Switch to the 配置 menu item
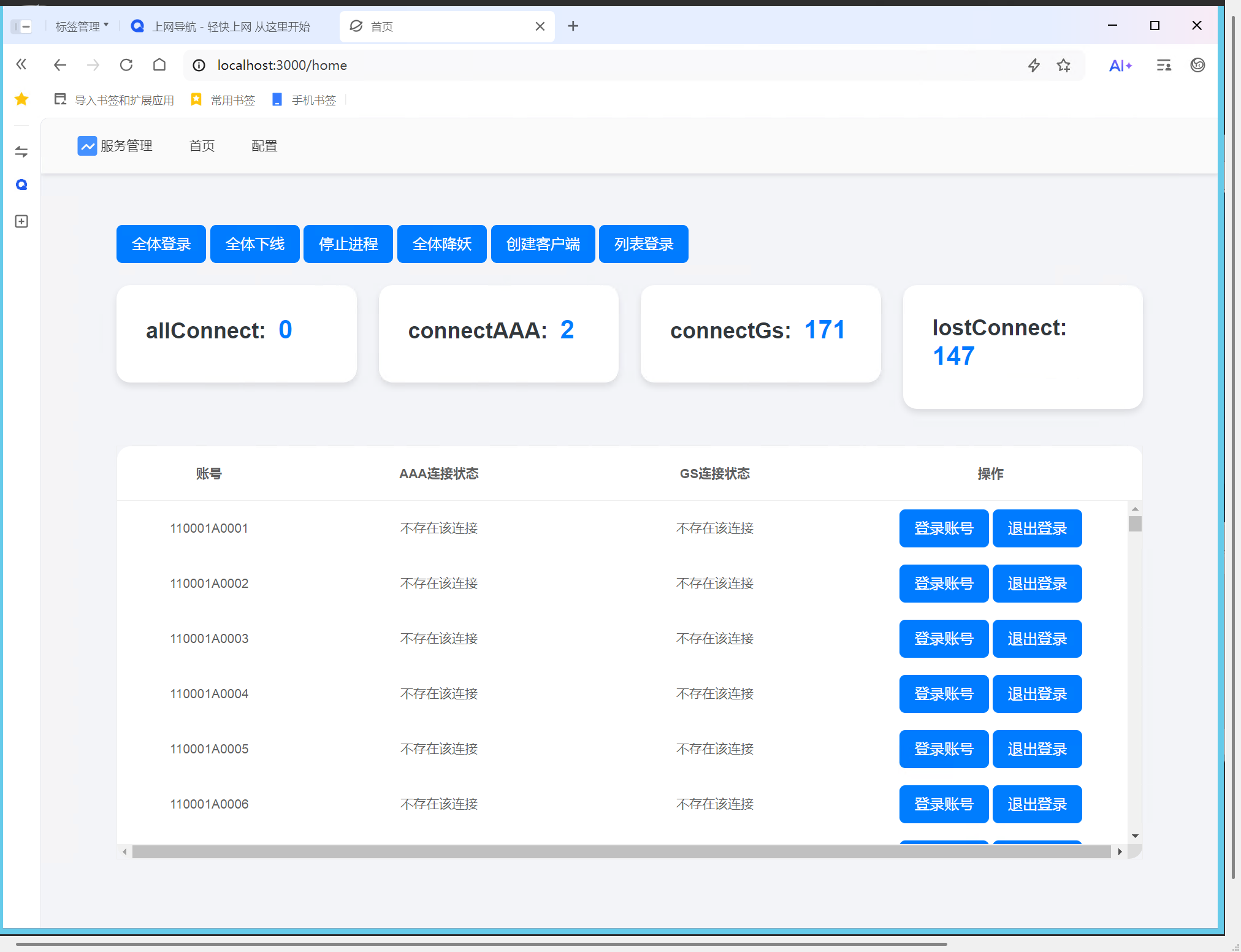 [264, 146]
